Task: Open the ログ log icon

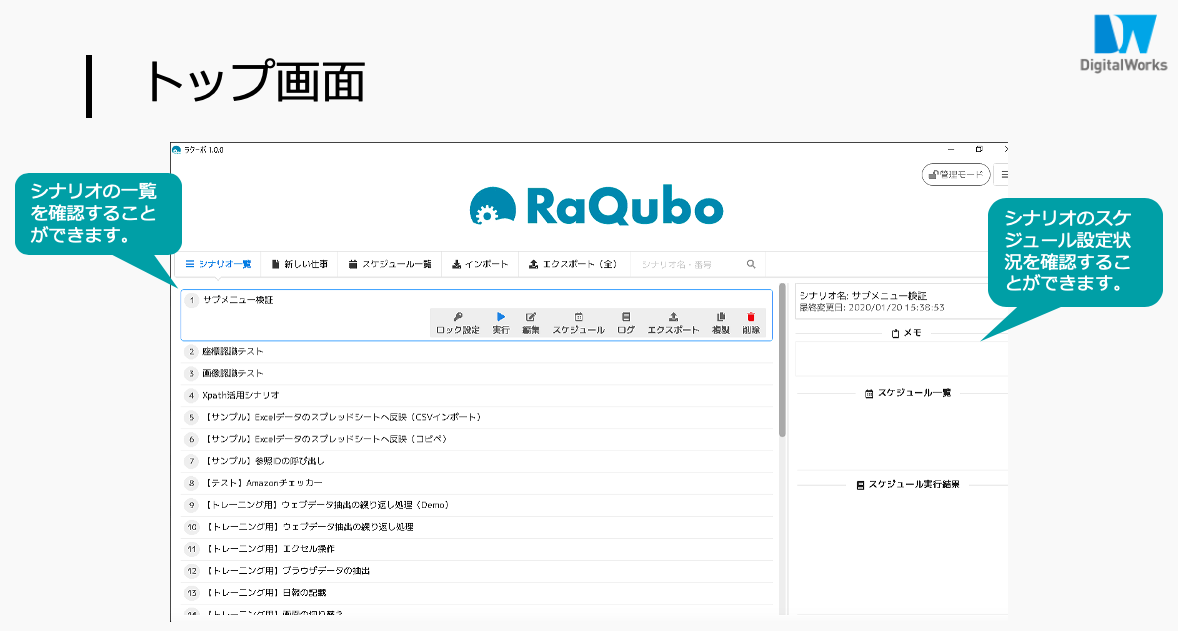Action: [x=626, y=317]
